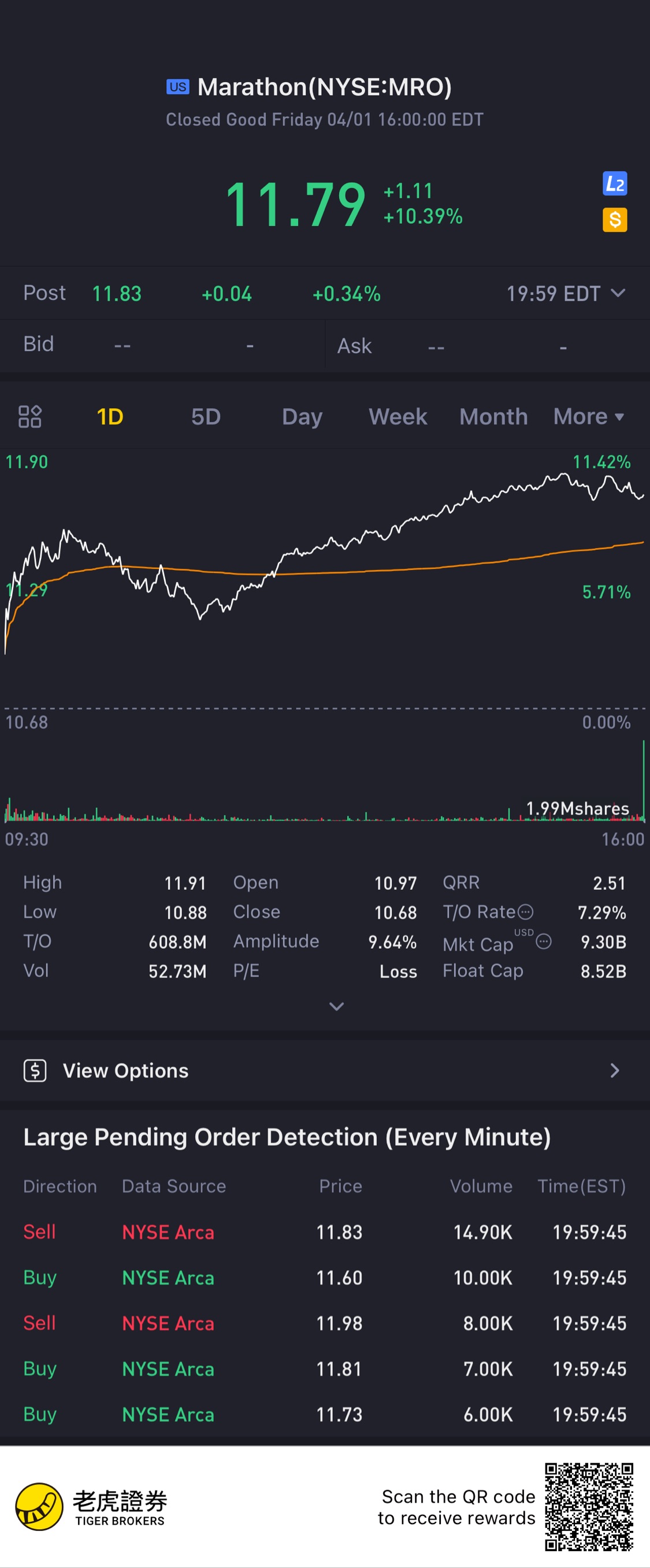This screenshot has width=650, height=1568.
Task: Switch to the 5D chart tab
Action: [x=206, y=417]
